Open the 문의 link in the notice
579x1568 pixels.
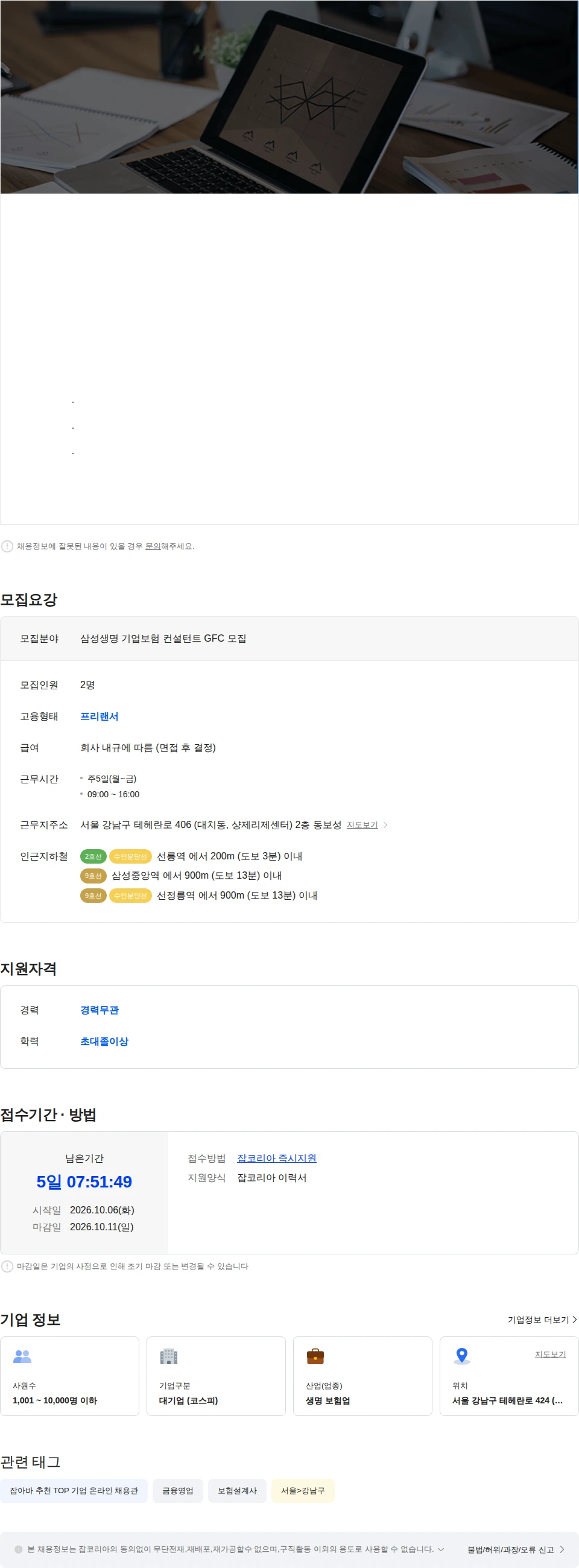pos(153,546)
